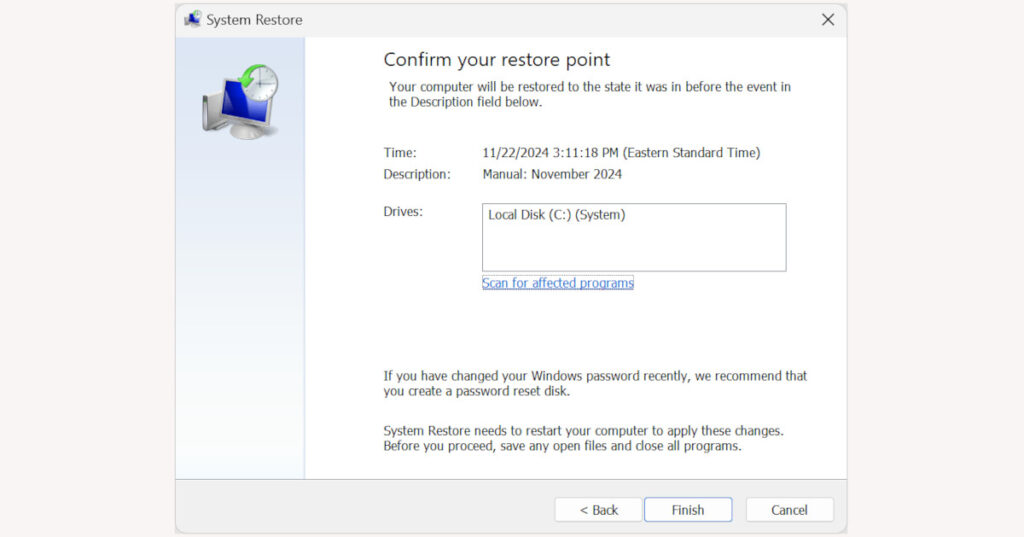The image size is (1024, 537).
Task: Click the Manual: November 2024 description value
Action: [552, 174]
